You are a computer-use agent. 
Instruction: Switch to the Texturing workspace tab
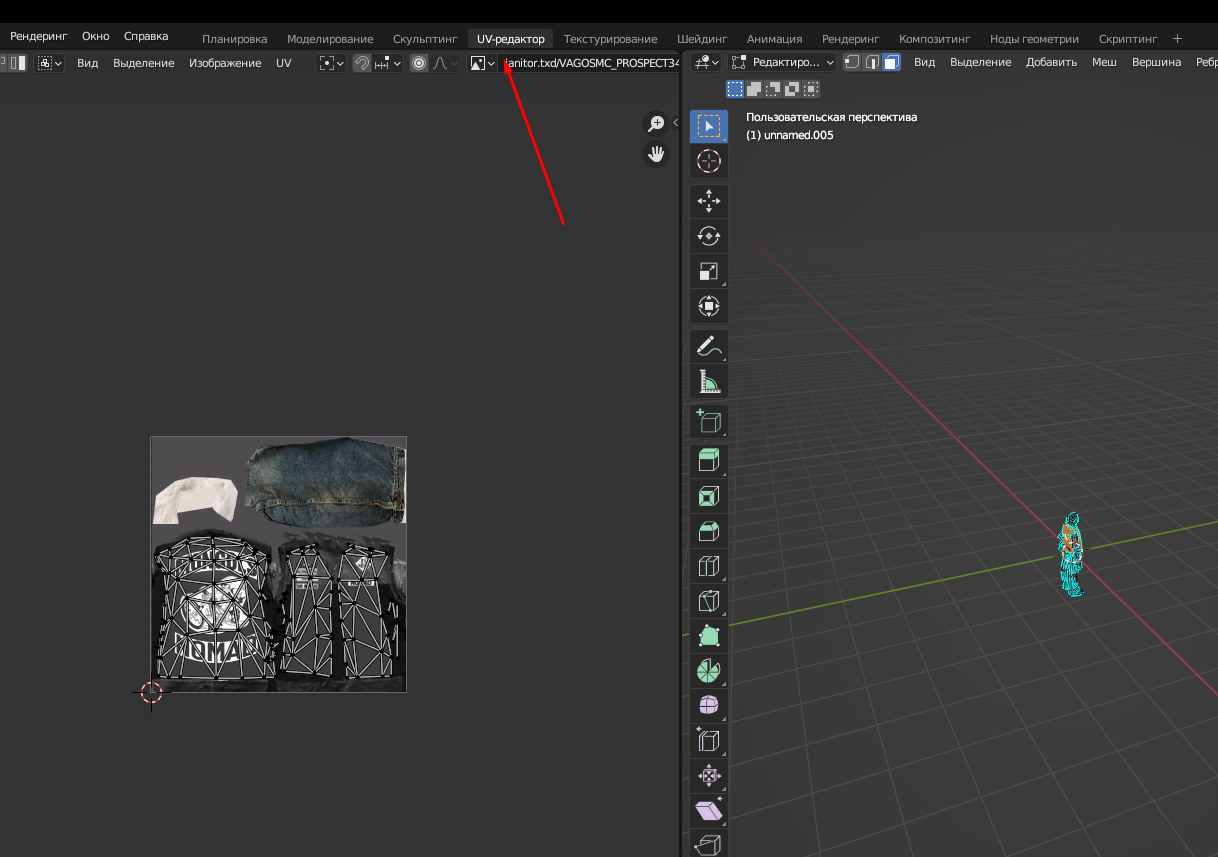610,39
